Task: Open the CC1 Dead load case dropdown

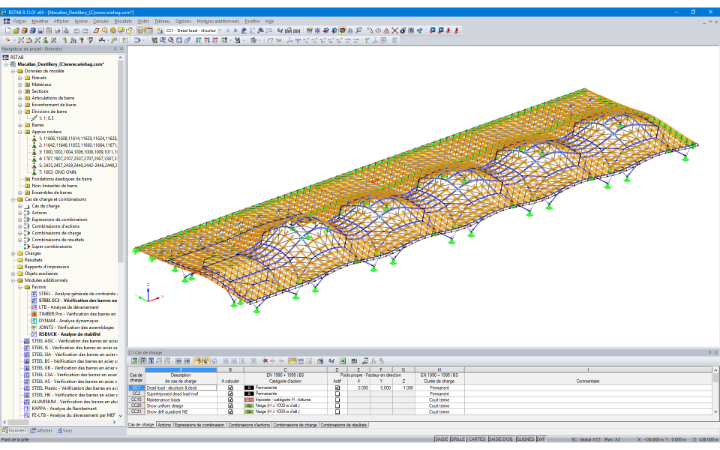Action: tap(219, 31)
